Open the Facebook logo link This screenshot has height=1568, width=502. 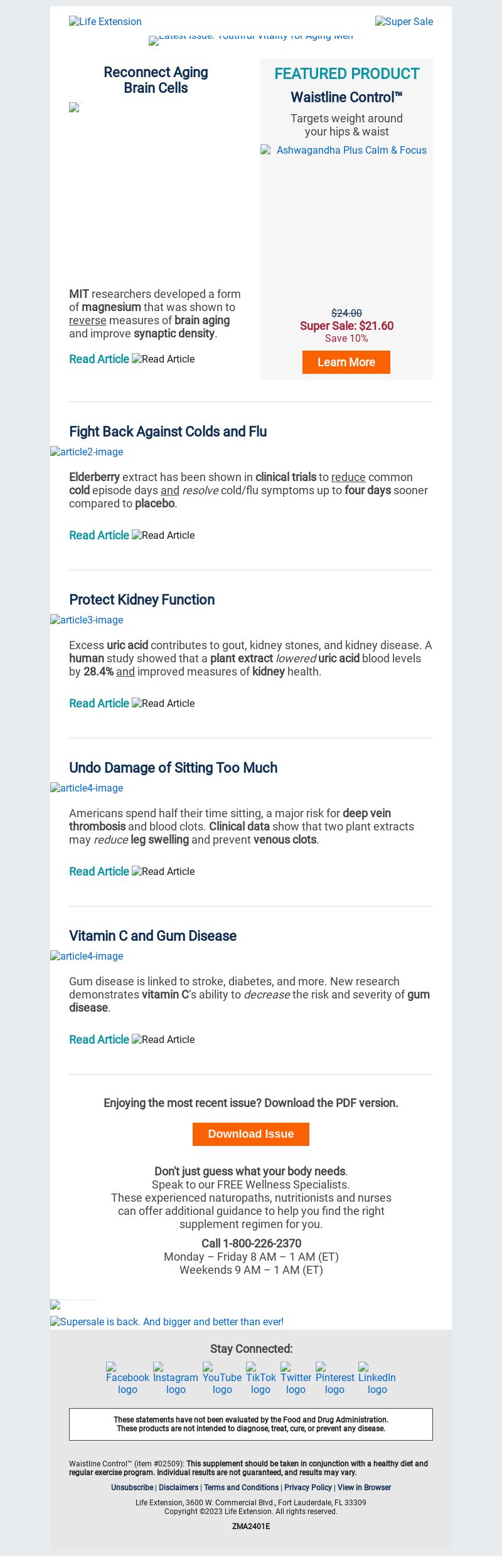coord(127,1379)
